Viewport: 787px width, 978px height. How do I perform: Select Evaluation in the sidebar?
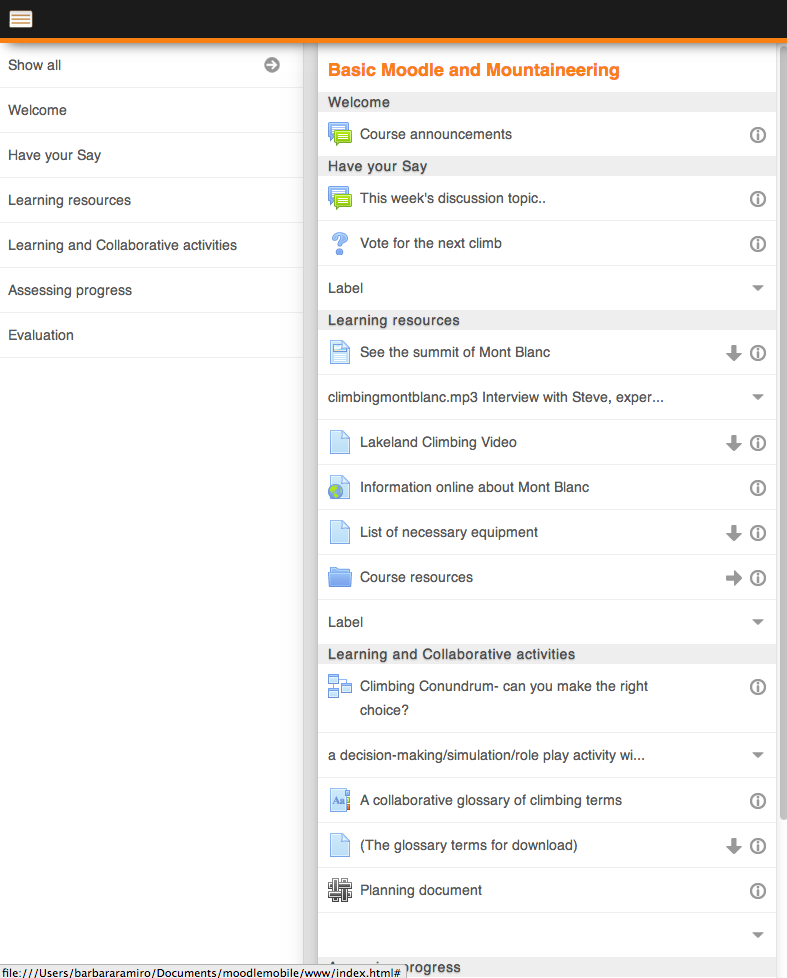tap(152, 335)
